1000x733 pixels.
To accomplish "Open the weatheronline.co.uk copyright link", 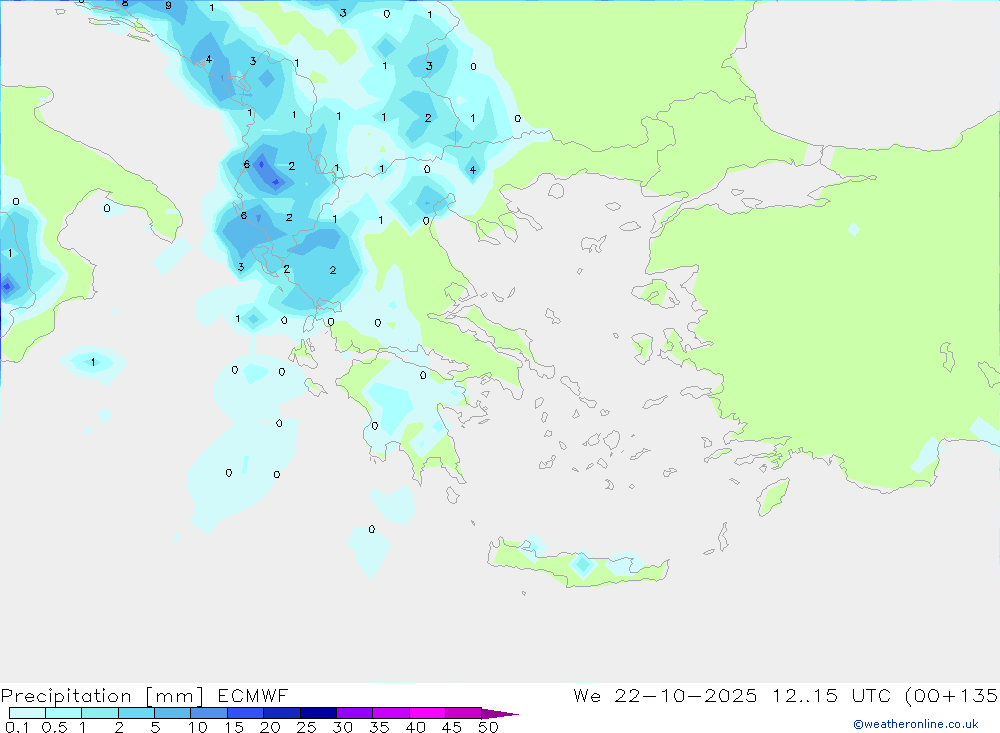I will pyautogui.click(x=916, y=724).
